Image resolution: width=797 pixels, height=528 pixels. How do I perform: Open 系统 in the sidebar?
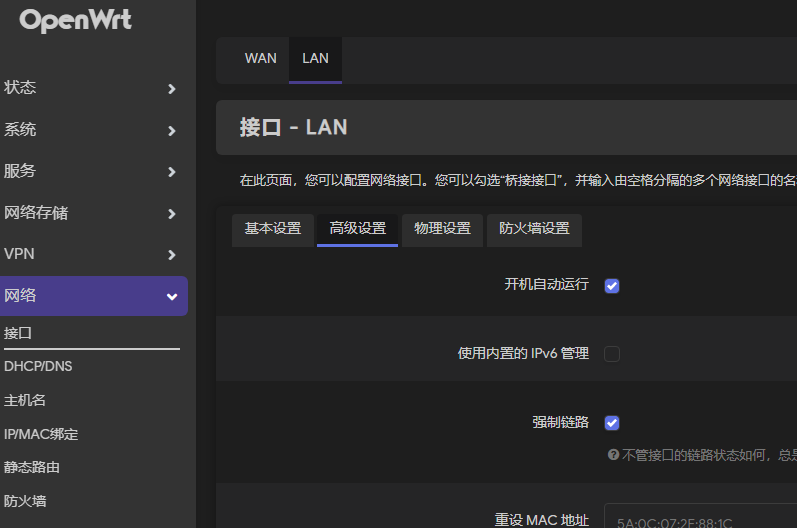(20, 129)
